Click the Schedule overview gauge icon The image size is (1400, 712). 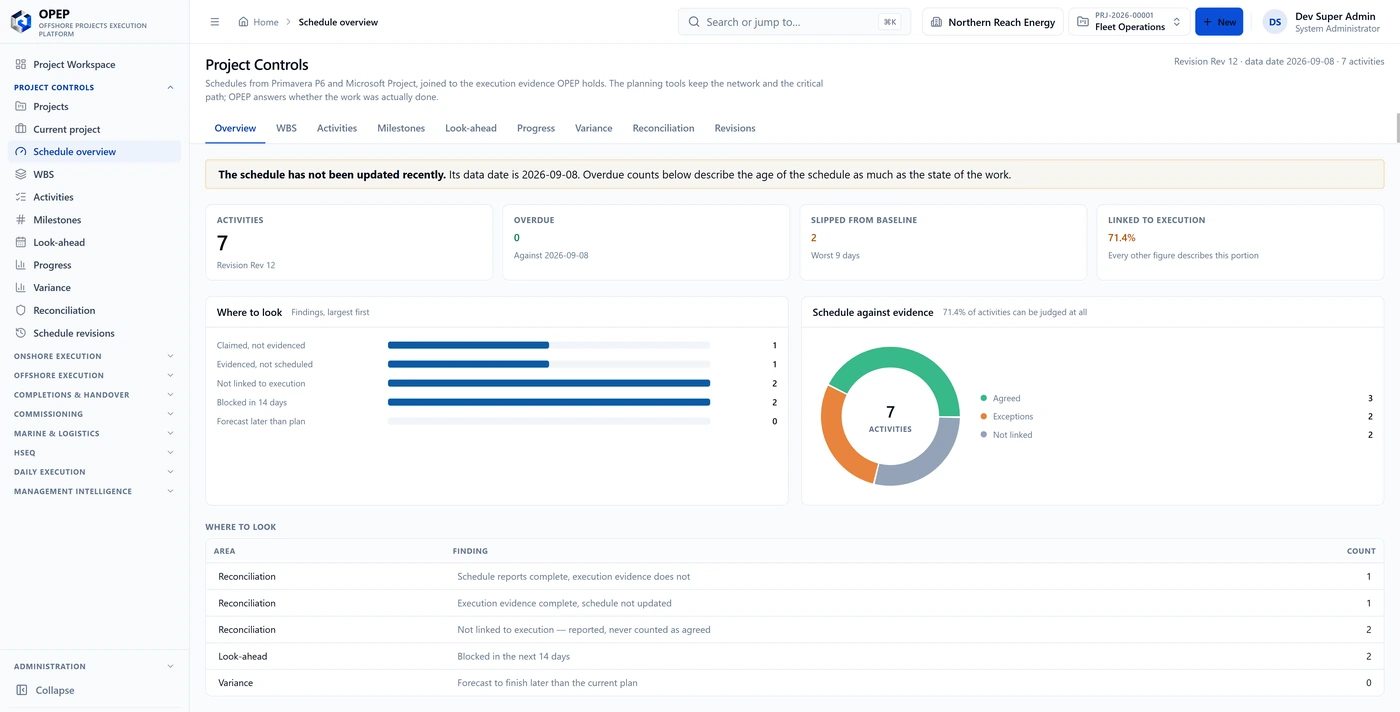21,152
